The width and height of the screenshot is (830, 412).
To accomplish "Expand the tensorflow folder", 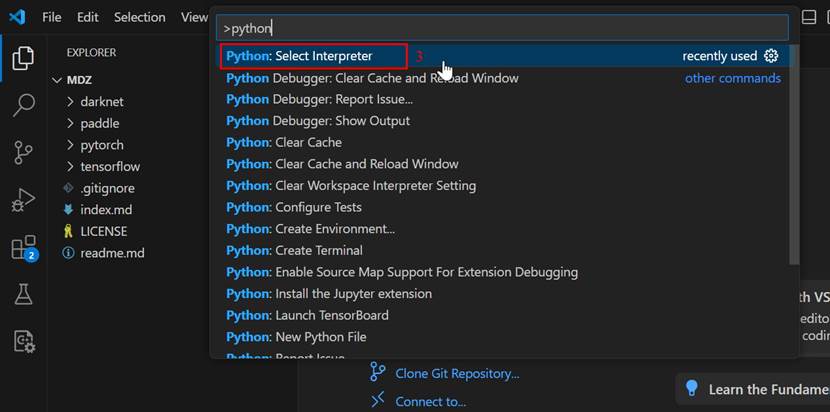I will (70, 167).
